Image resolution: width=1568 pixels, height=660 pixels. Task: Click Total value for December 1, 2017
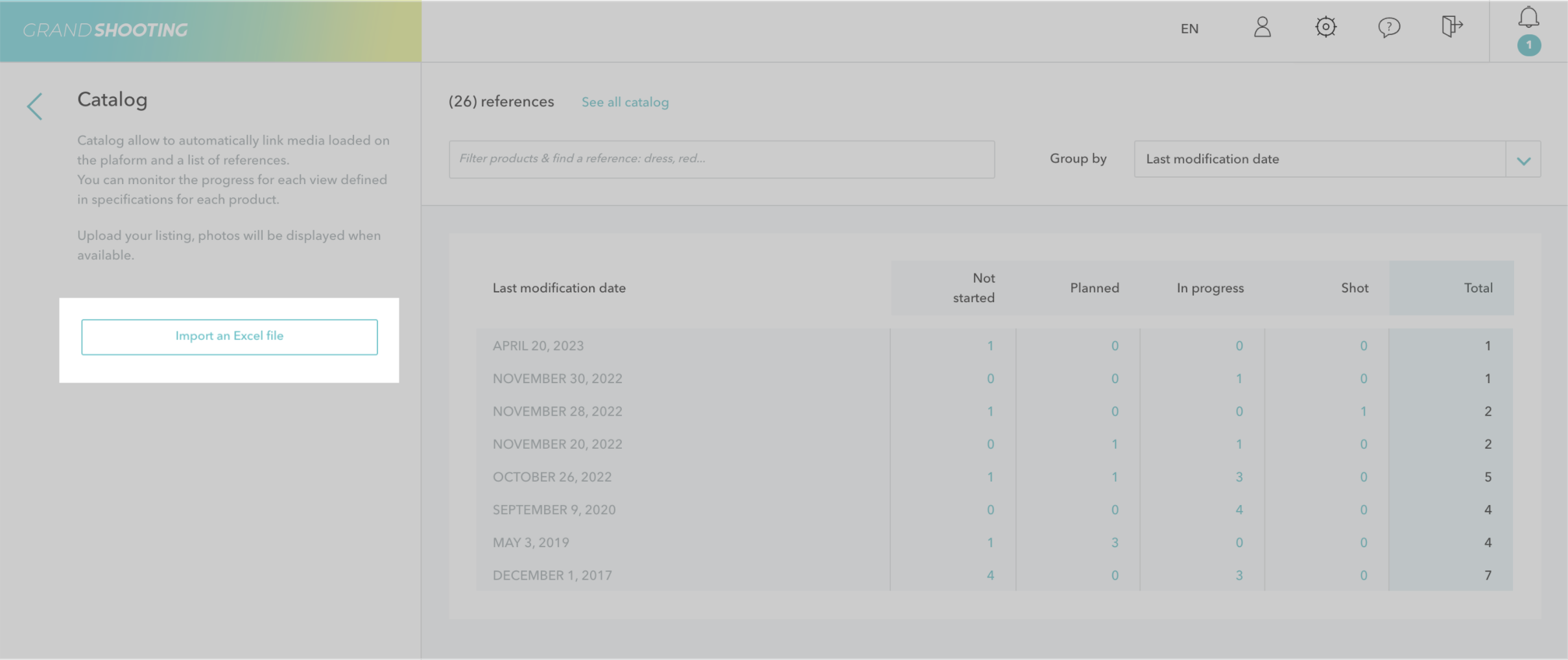pos(1488,575)
